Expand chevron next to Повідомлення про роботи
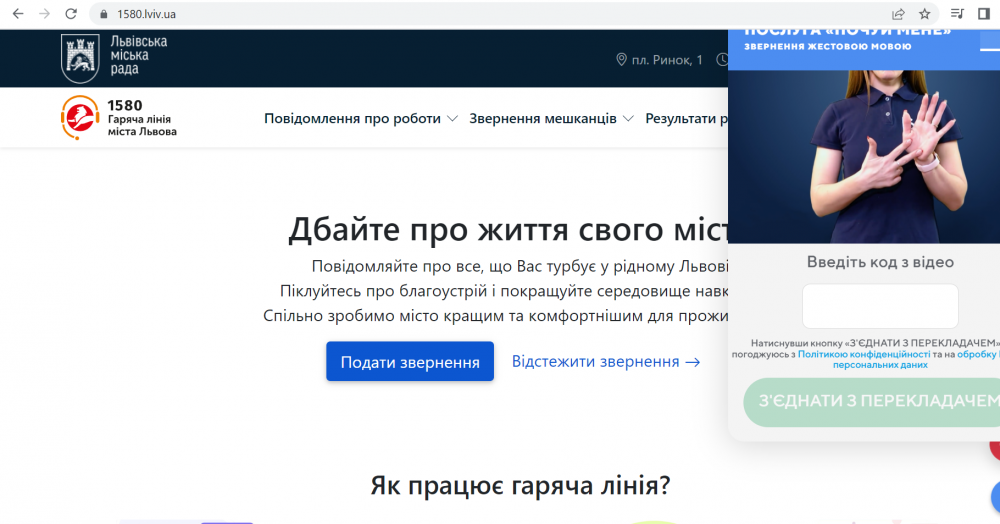 (452, 119)
